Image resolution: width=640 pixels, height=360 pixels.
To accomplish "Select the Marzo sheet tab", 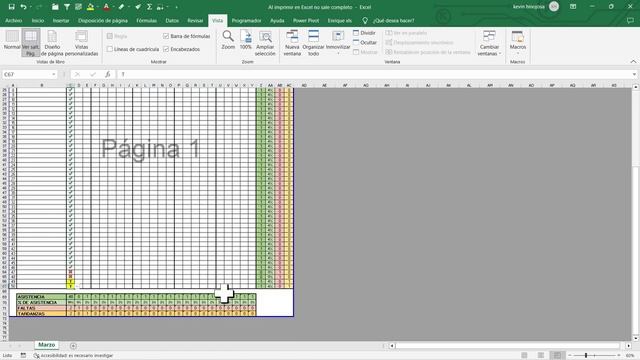I will point(47,345).
